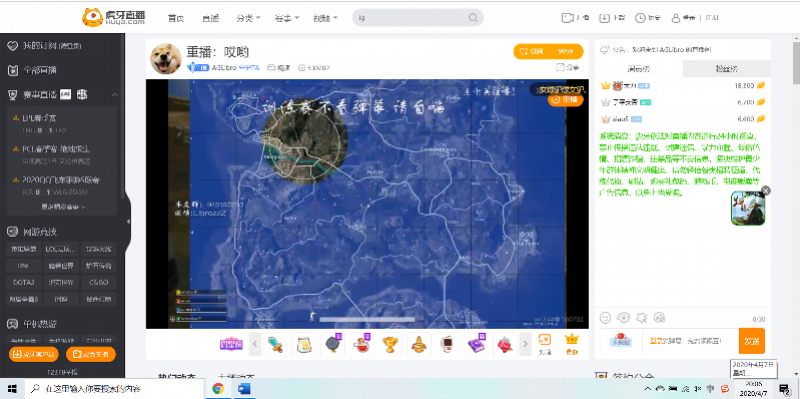Image resolution: width=800 pixels, height=399 pixels.
Task: Open the floating game ad thumbnail
Action: click(747, 208)
